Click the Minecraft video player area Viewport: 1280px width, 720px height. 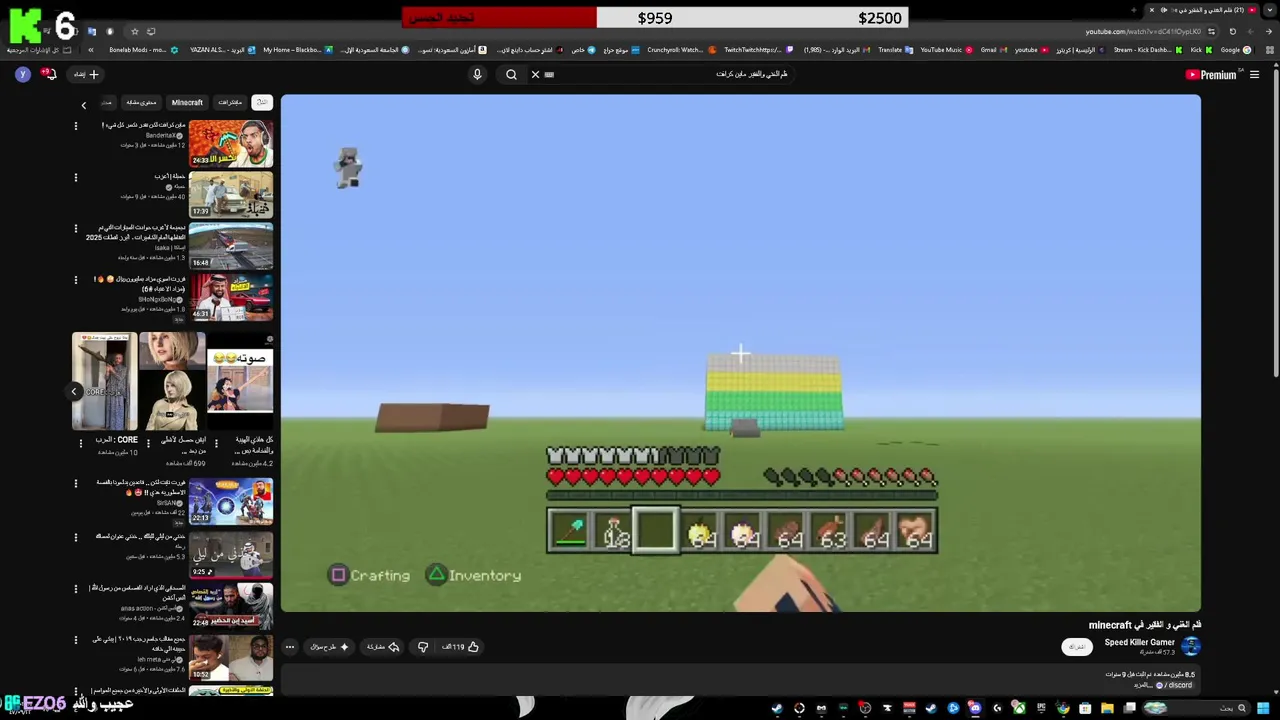[x=740, y=352]
